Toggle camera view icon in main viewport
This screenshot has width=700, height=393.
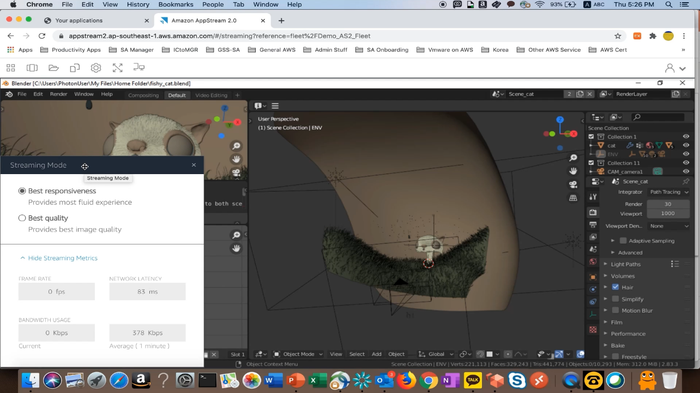point(573,184)
